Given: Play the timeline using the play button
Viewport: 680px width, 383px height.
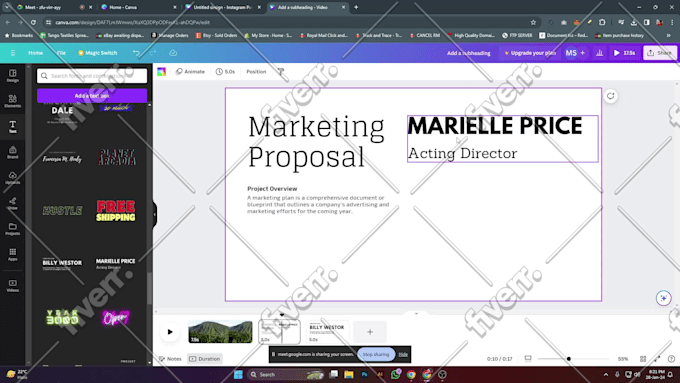Looking at the screenshot, I should (x=170, y=332).
